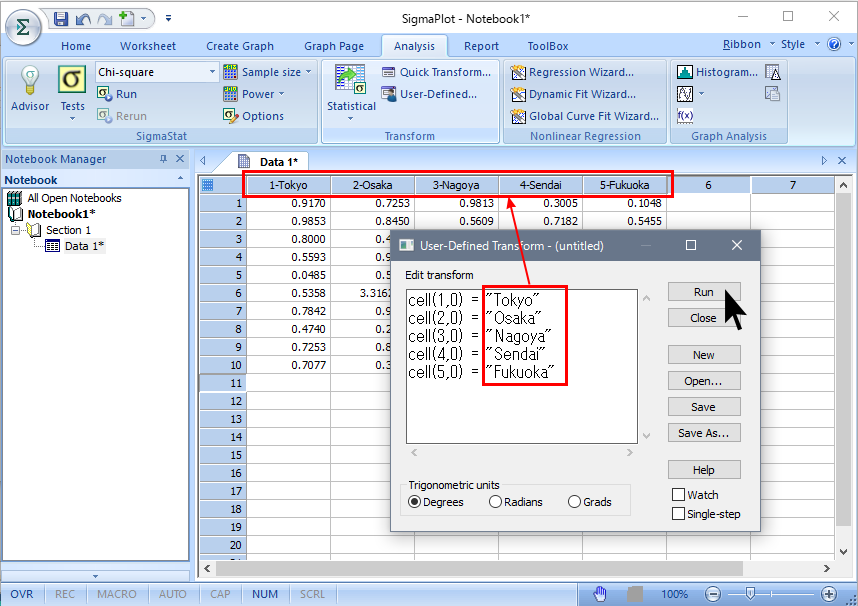The width and height of the screenshot is (858, 606).
Task: Expand the Power dropdown
Action: [281, 94]
